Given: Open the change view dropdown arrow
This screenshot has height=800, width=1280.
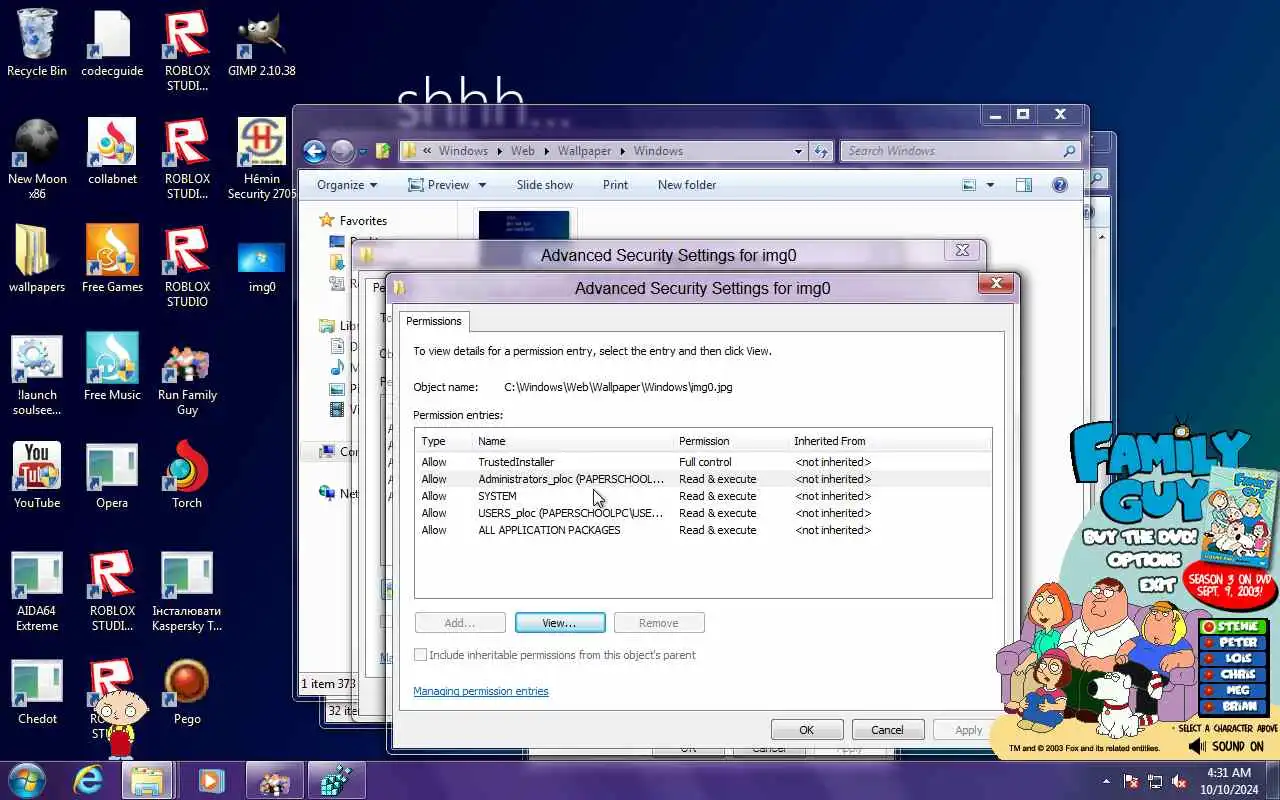Looking at the screenshot, I should (x=990, y=185).
